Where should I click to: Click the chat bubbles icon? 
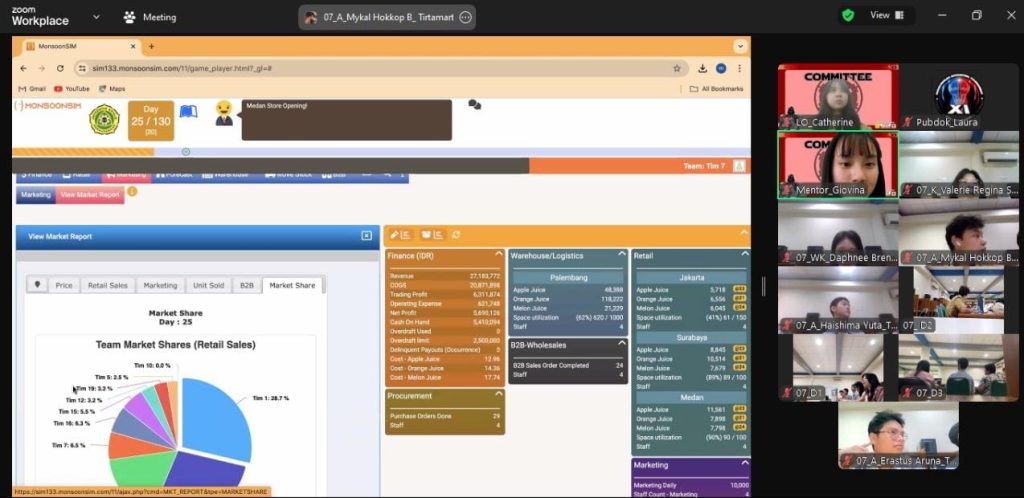474,104
